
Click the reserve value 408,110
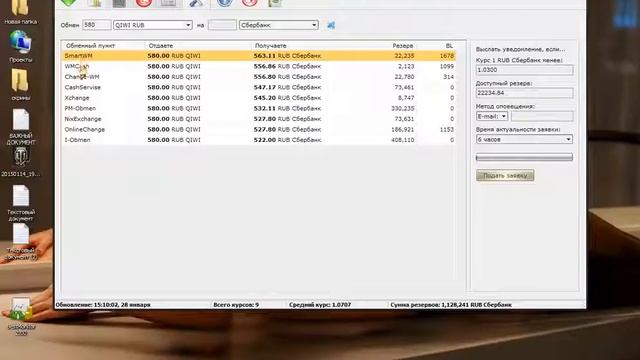[402, 140]
